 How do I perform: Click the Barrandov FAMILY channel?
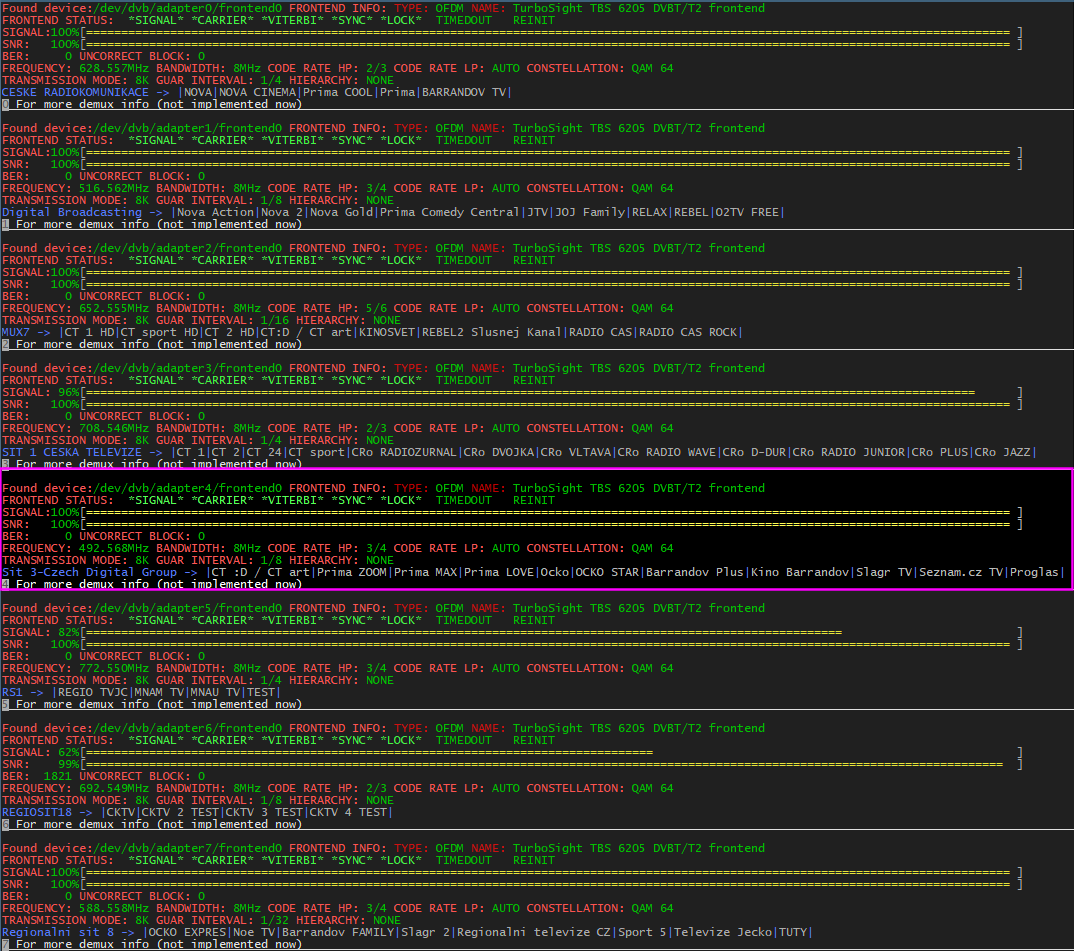[x=338, y=932]
